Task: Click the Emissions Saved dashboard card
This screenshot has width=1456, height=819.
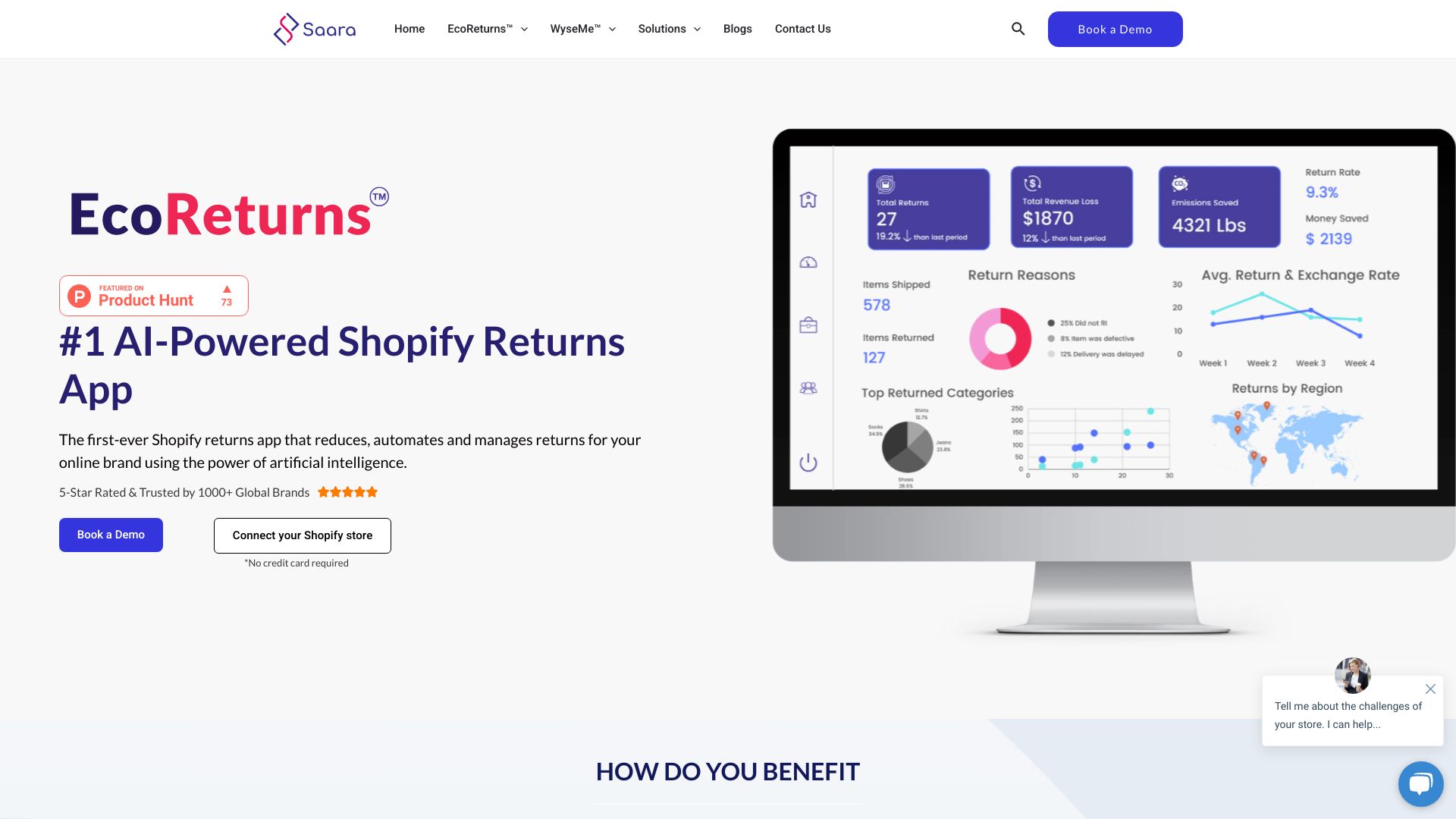Action: click(x=1218, y=208)
